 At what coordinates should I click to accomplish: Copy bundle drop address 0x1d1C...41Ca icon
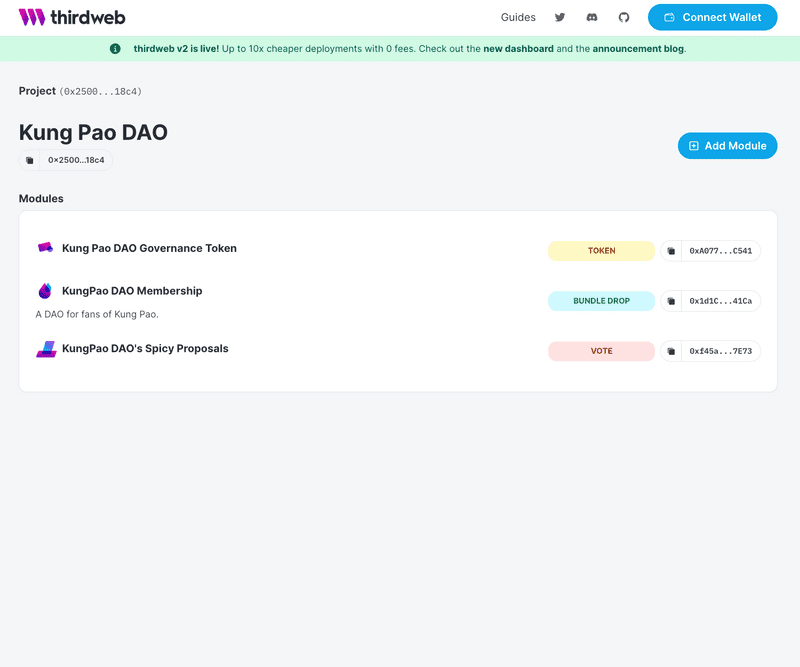click(671, 301)
